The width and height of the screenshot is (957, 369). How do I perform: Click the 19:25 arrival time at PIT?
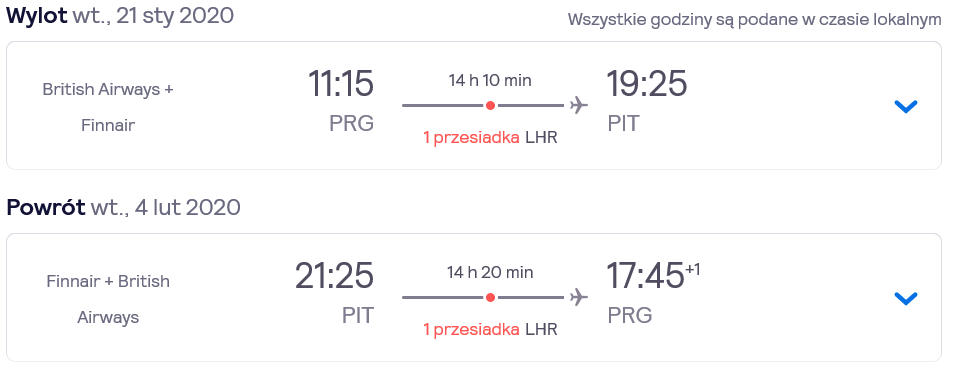coord(646,84)
